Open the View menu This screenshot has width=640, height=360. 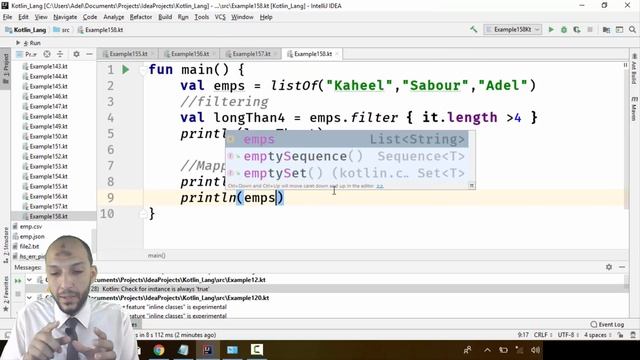click(41, 17)
